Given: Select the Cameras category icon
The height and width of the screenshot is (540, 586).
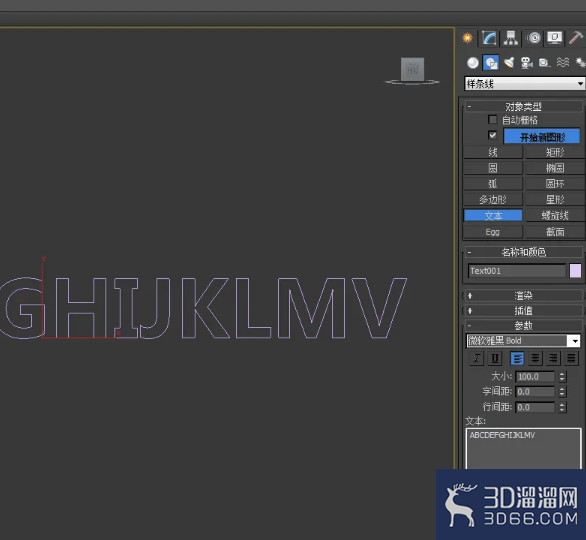Looking at the screenshot, I should (527, 62).
